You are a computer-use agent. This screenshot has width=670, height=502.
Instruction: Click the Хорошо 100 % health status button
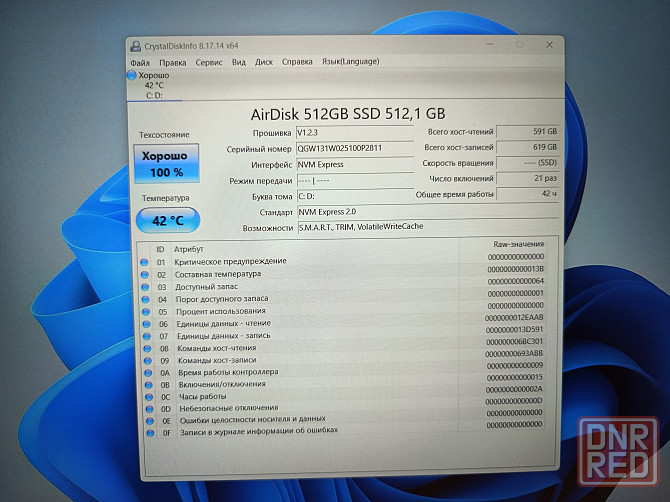tap(166, 164)
